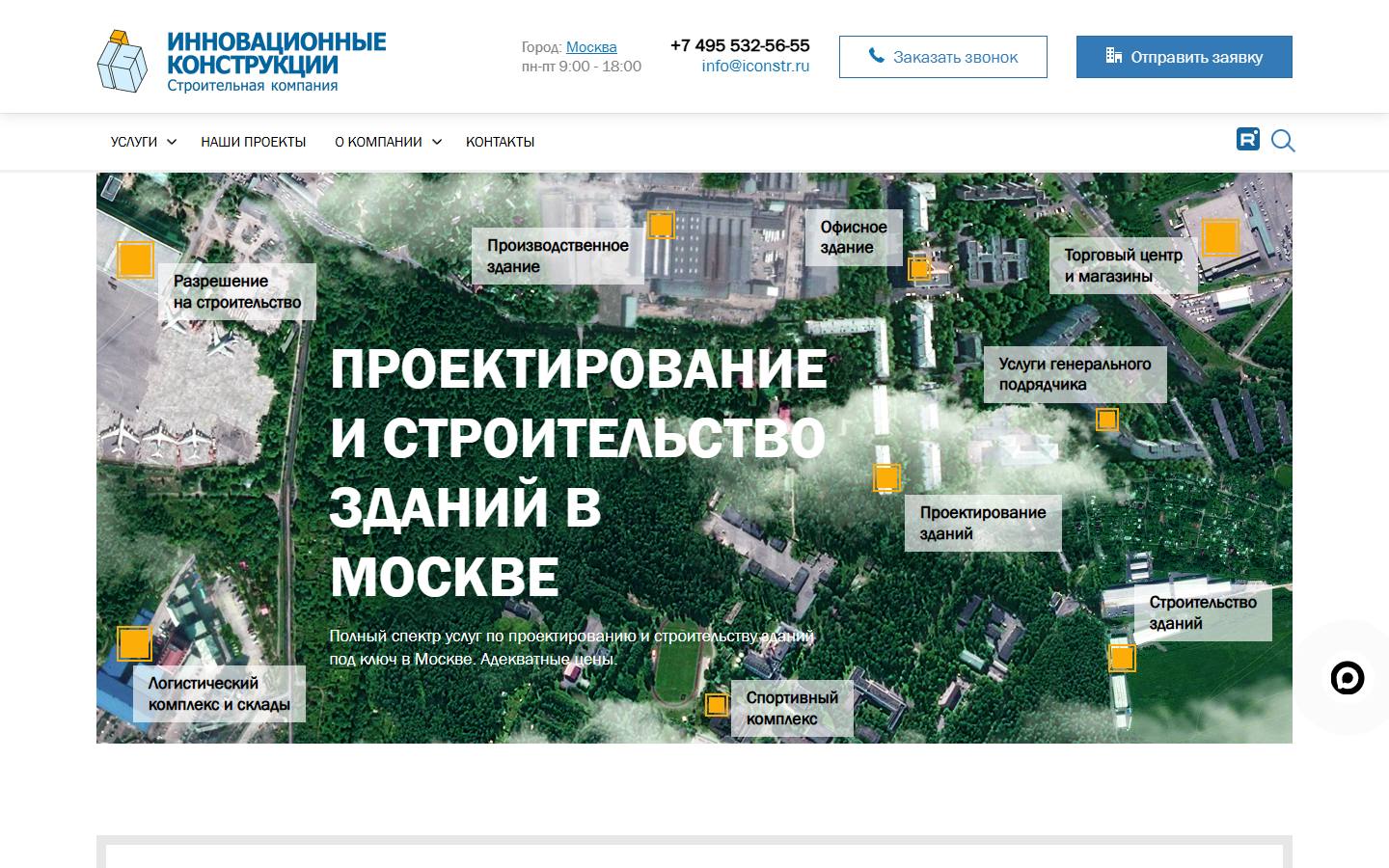Open the Торговый центр и магазины label
Image resolution: width=1389 pixels, height=868 pixels.
1124,265
